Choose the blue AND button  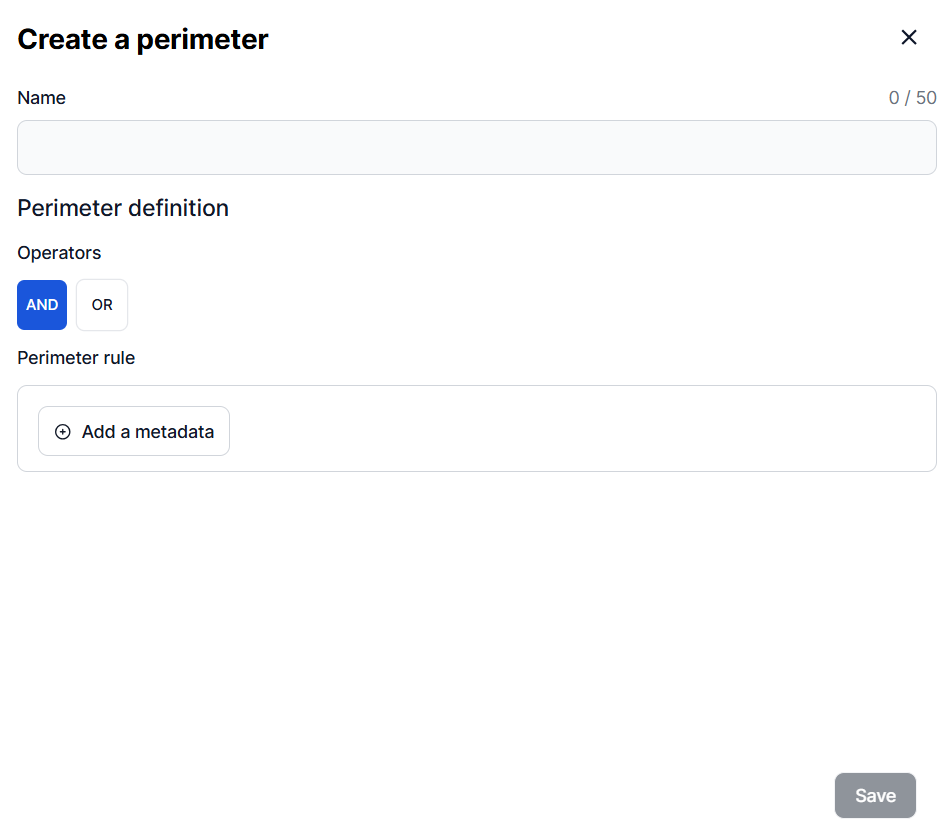pos(42,305)
